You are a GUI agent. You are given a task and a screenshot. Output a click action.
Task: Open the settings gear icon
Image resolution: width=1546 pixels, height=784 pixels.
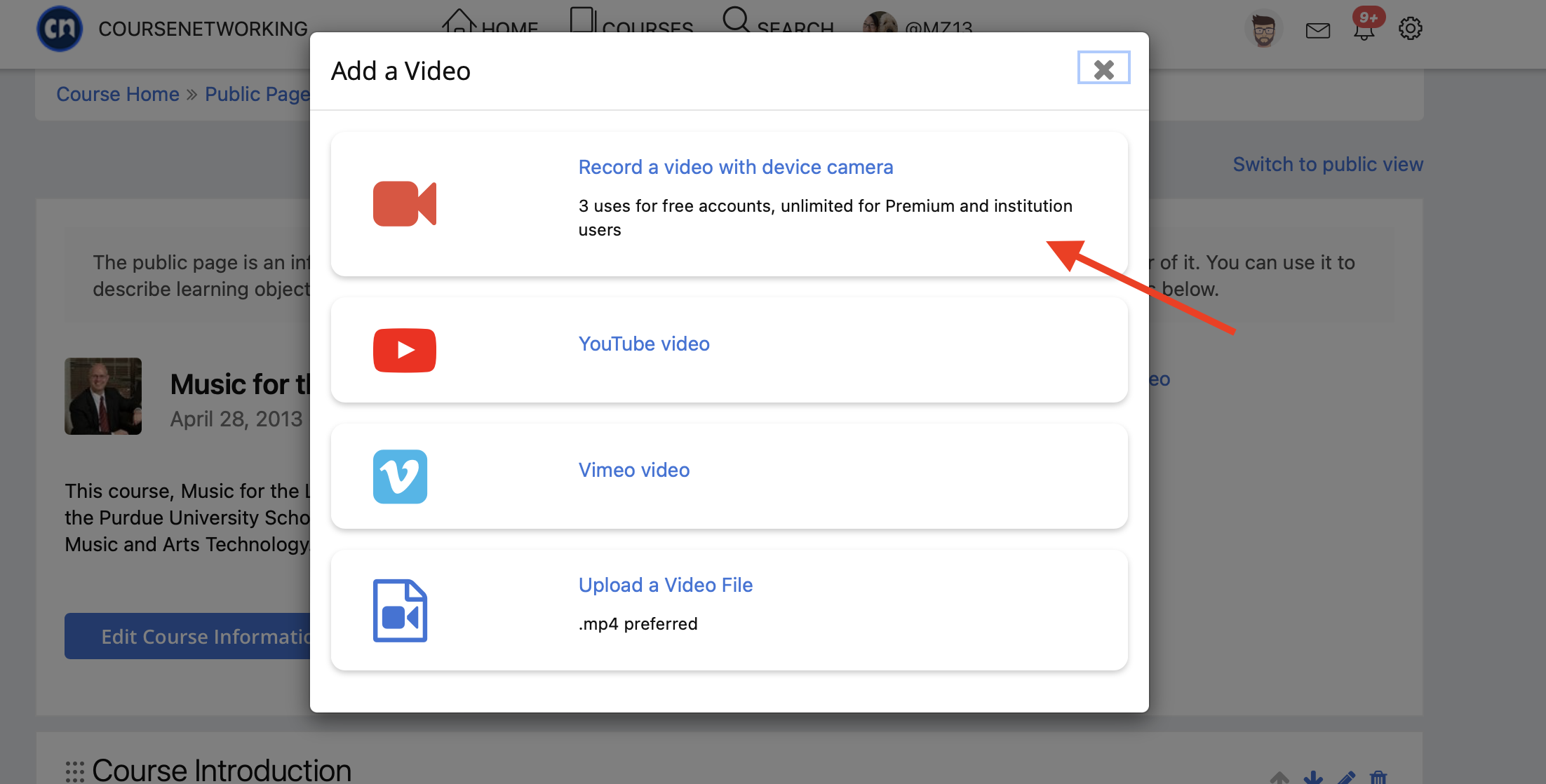pos(1410,29)
